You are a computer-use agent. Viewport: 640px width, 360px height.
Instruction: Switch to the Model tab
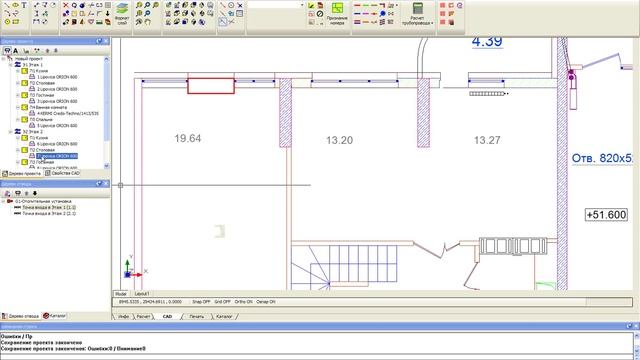[x=121, y=293]
